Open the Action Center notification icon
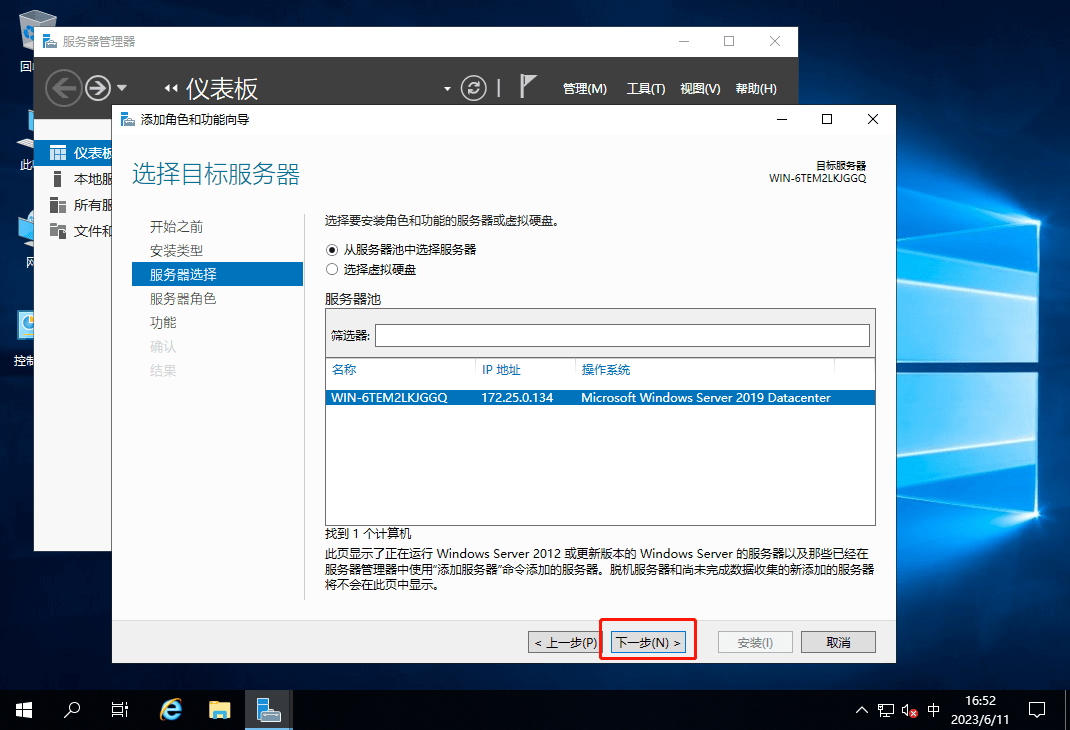The image size is (1070, 730). (1037, 710)
